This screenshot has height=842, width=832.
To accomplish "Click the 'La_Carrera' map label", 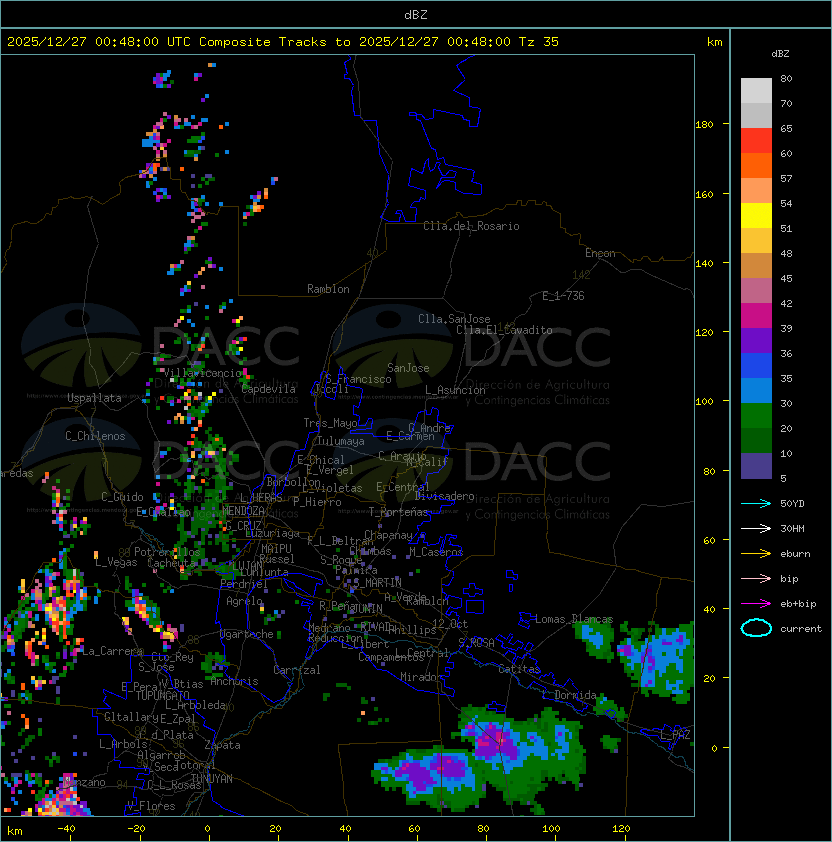I will (112, 651).
